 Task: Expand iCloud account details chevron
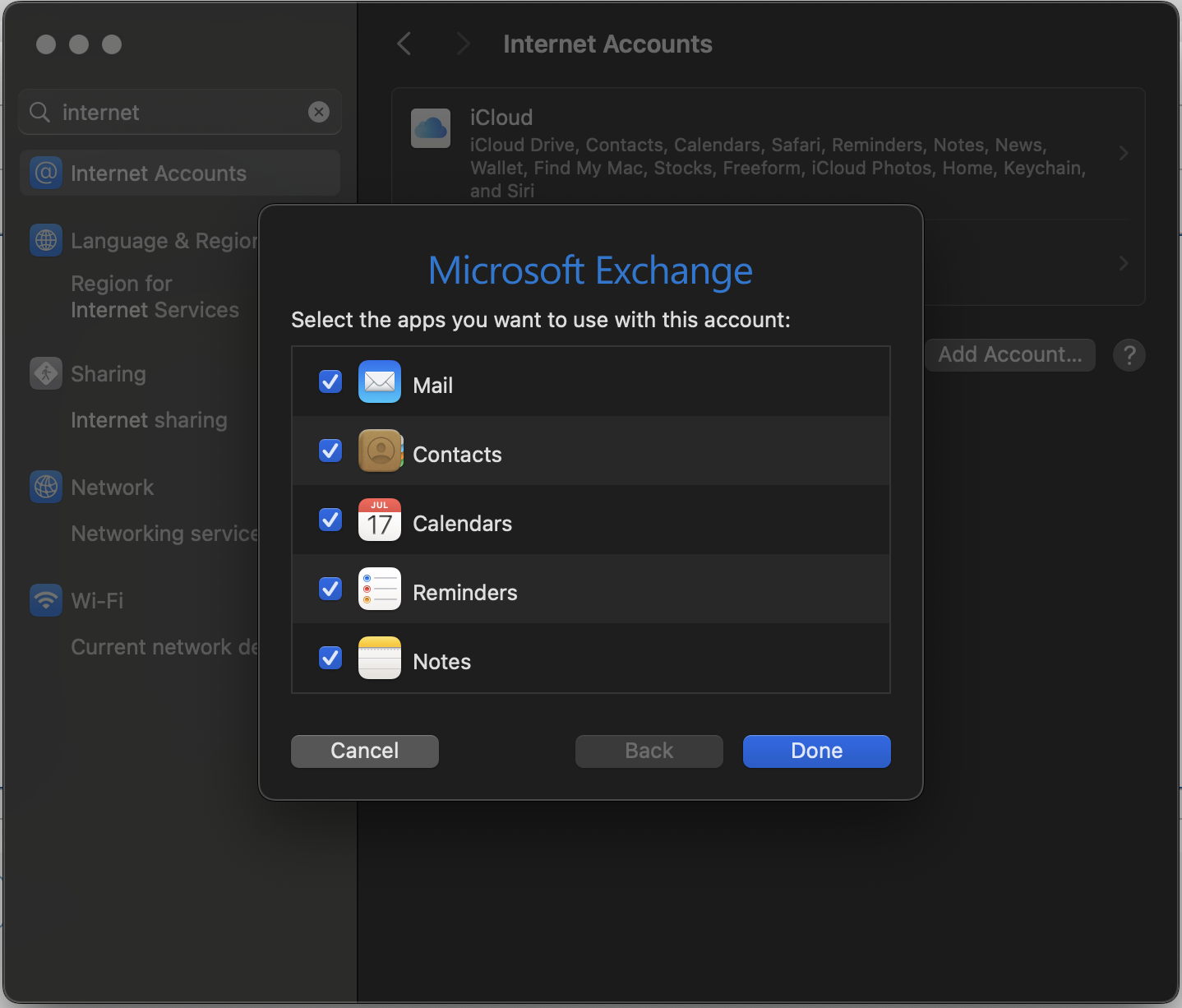coord(1124,153)
